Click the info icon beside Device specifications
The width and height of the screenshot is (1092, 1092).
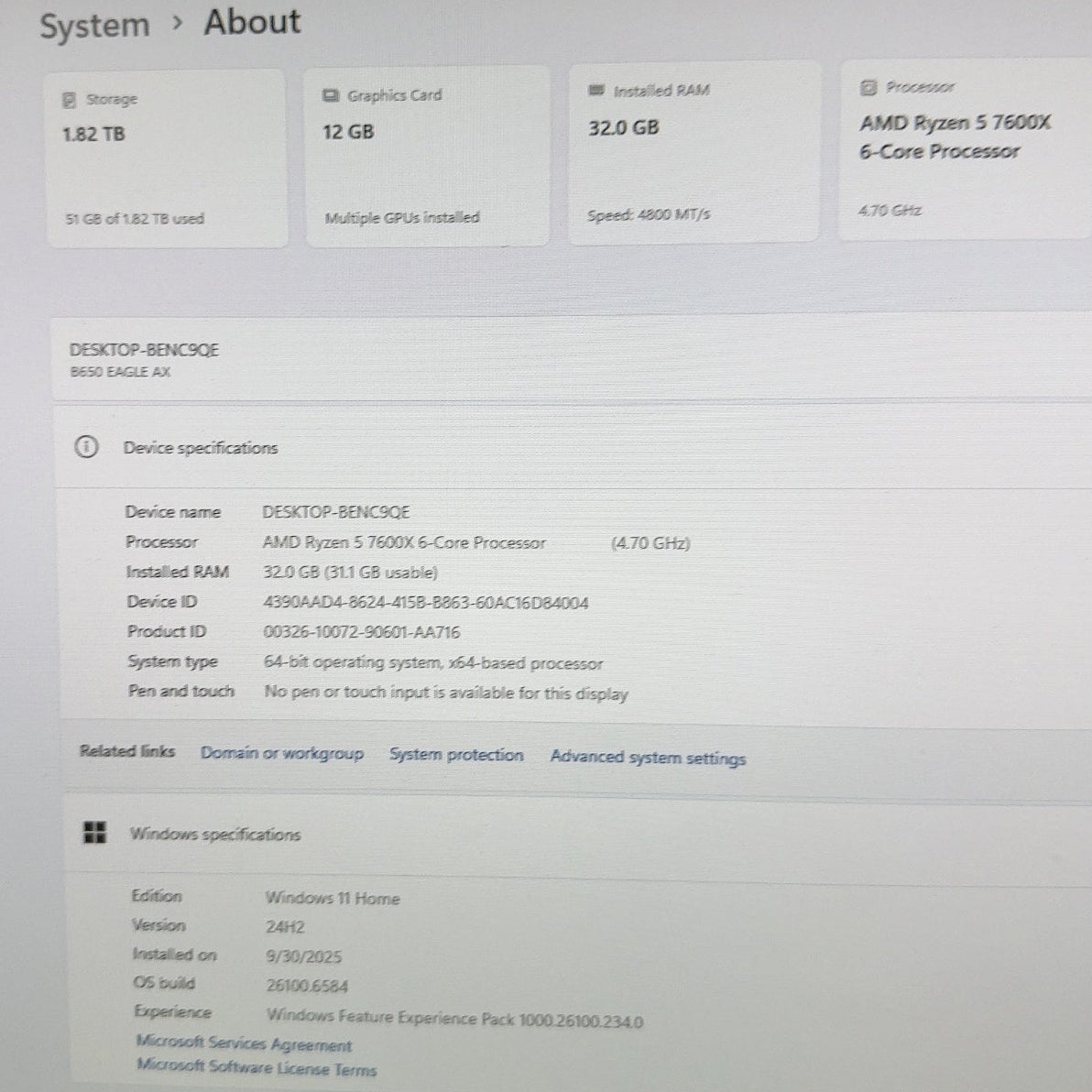(x=86, y=447)
